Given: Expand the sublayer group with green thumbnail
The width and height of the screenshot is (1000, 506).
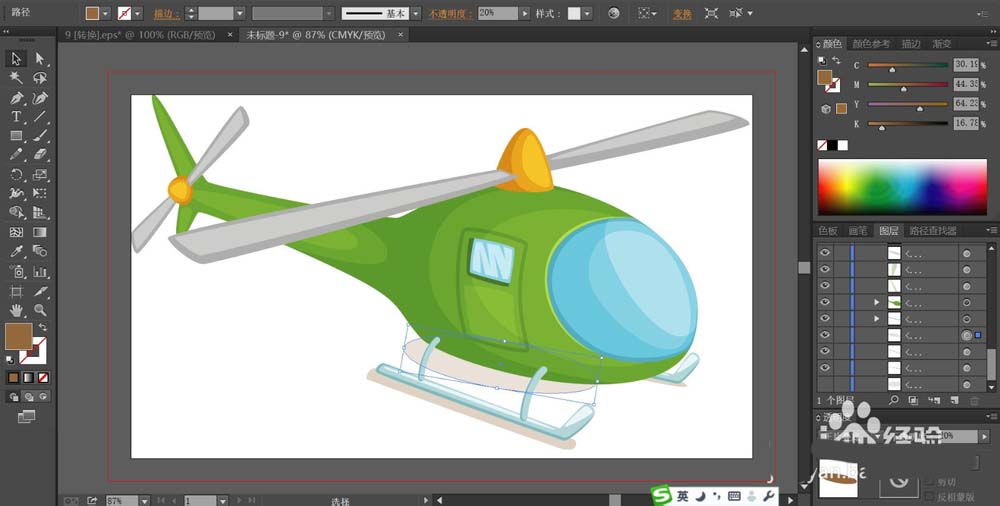Looking at the screenshot, I should [876, 302].
